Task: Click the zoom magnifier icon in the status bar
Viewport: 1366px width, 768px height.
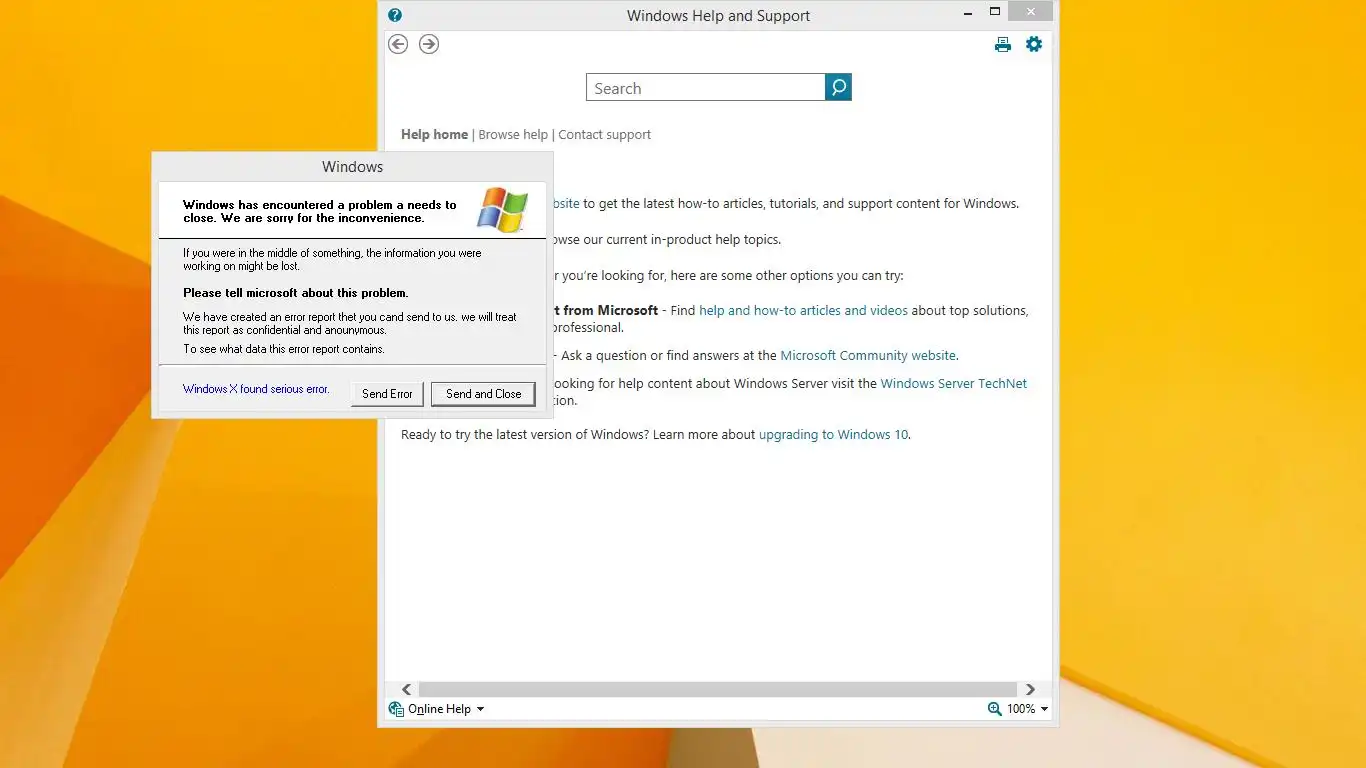Action: point(994,708)
